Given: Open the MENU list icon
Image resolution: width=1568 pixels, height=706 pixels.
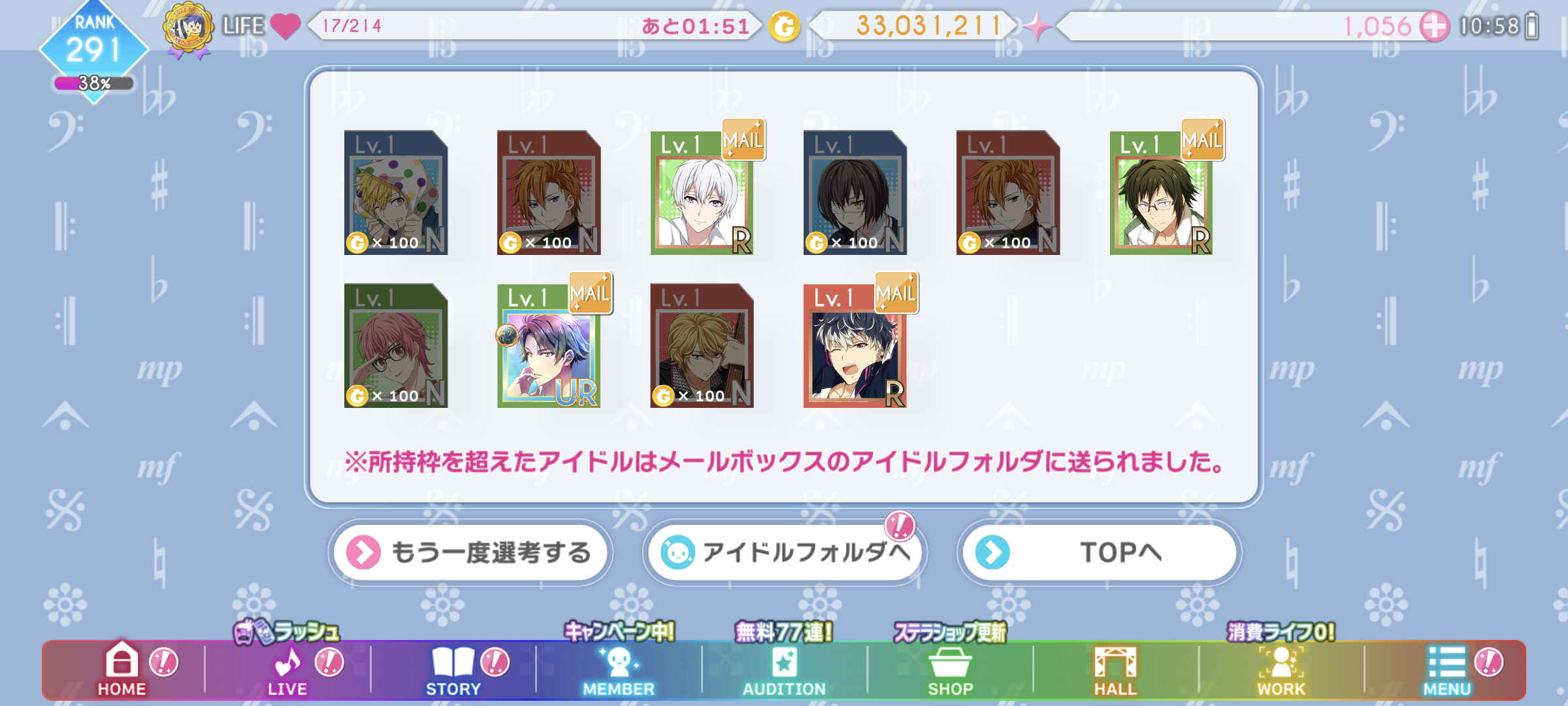Looking at the screenshot, I should 1446,670.
